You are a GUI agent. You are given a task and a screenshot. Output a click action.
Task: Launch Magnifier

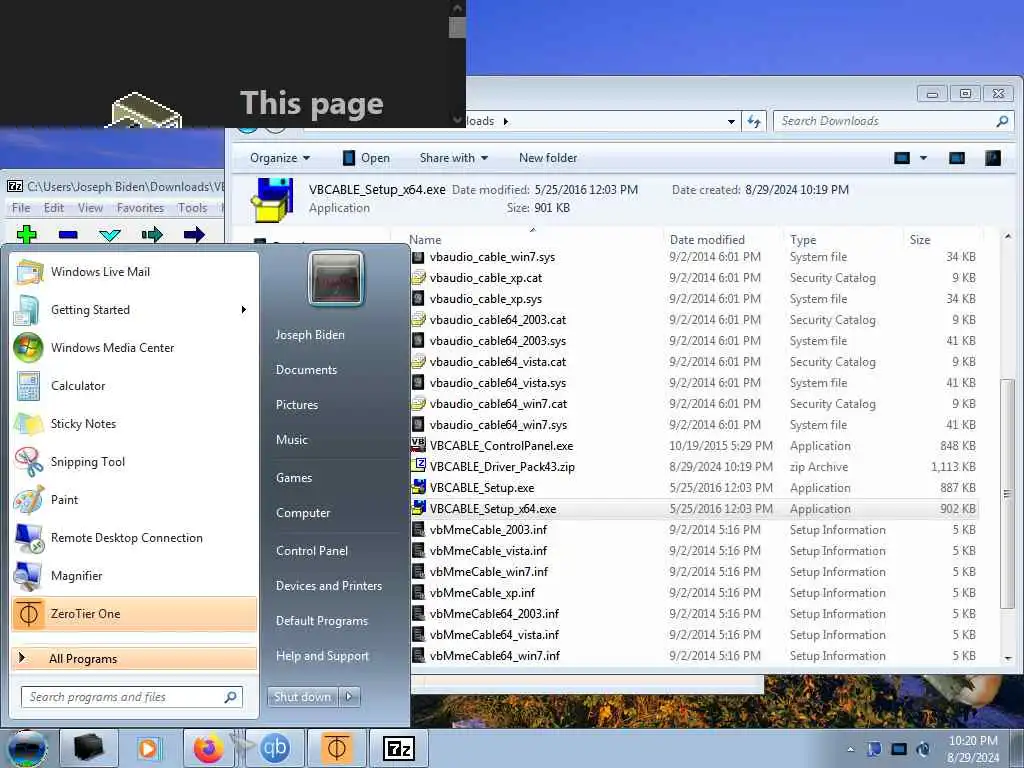coord(135,575)
